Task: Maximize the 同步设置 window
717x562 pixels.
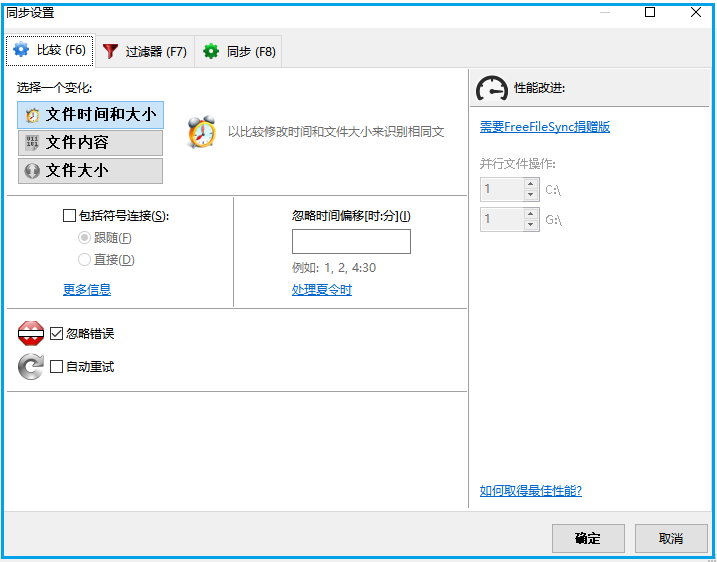Action: [650, 12]
